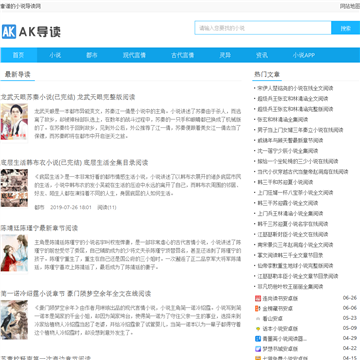Image resolution: width=360 pixels, height=360 pixels.
Task: Click the 2019-07-26 18:01 timestamp
Action: click(x=71, y=207)
